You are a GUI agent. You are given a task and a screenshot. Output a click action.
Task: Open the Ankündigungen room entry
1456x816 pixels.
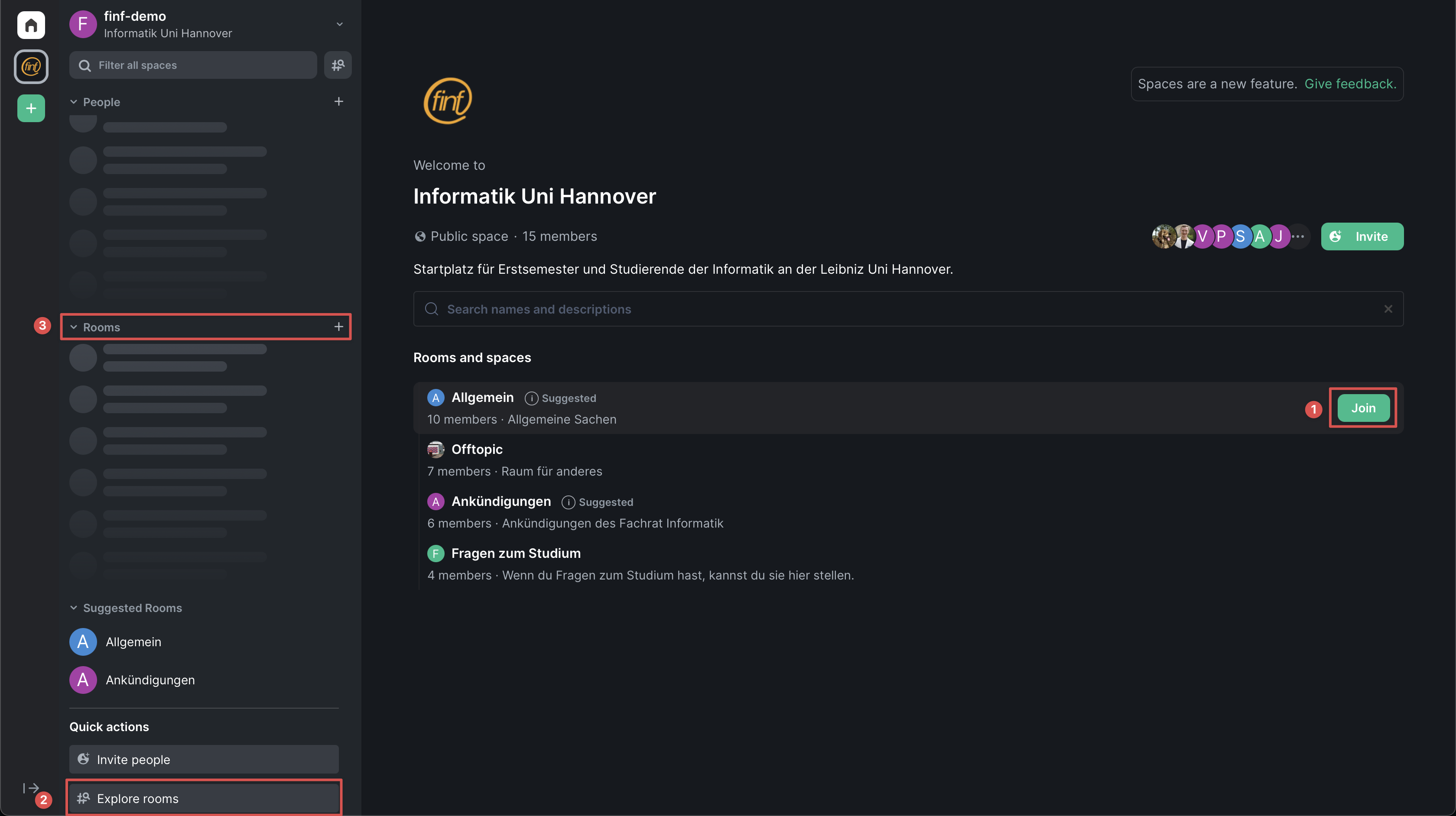[908, 512]
